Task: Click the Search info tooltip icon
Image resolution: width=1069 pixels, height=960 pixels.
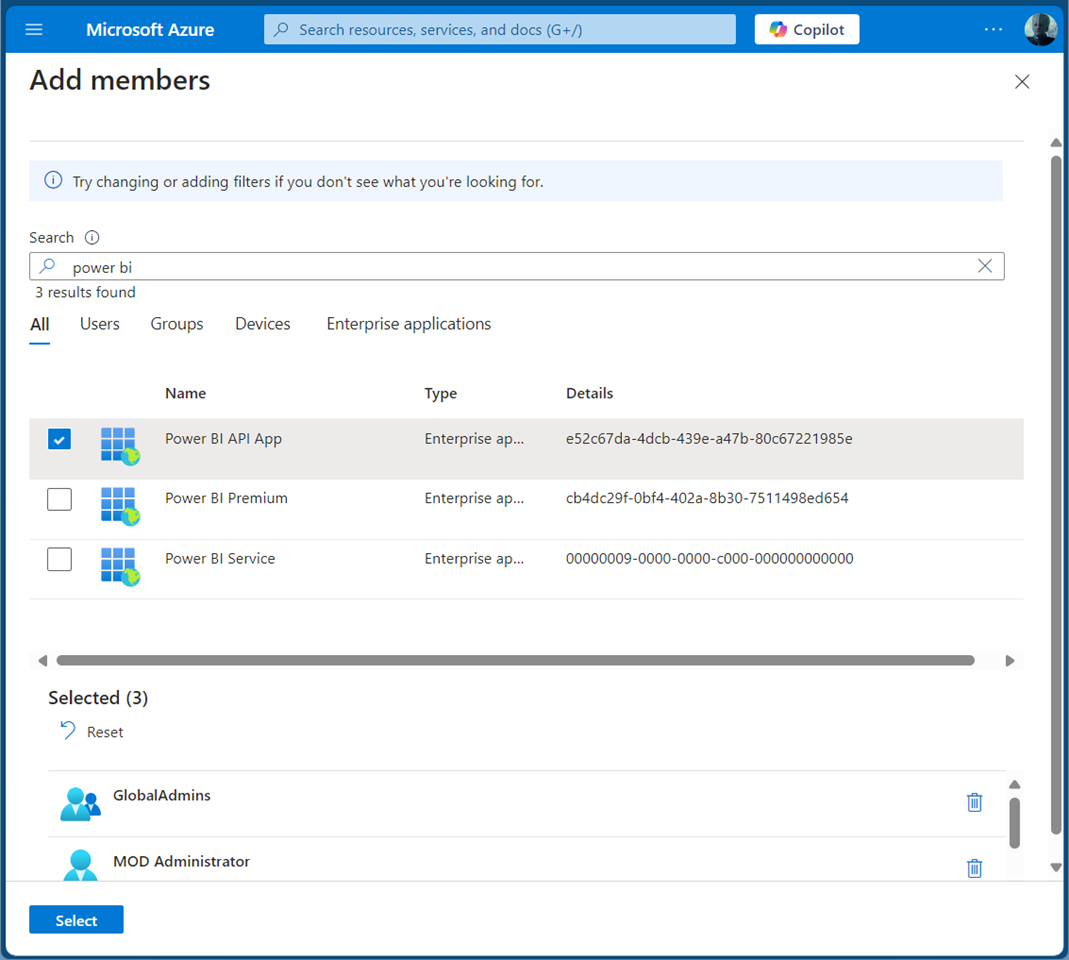Action: pyautogui.click(x=92, y=238)
